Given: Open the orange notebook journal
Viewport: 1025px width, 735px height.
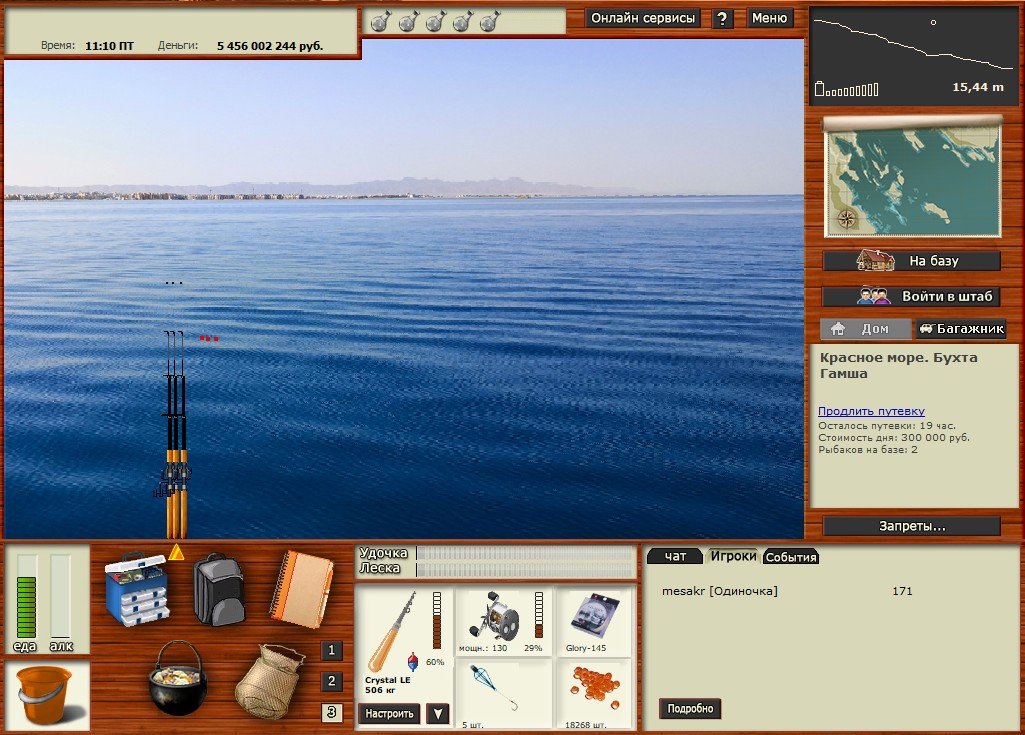Looking at the screenshot, I should (300, 588).
